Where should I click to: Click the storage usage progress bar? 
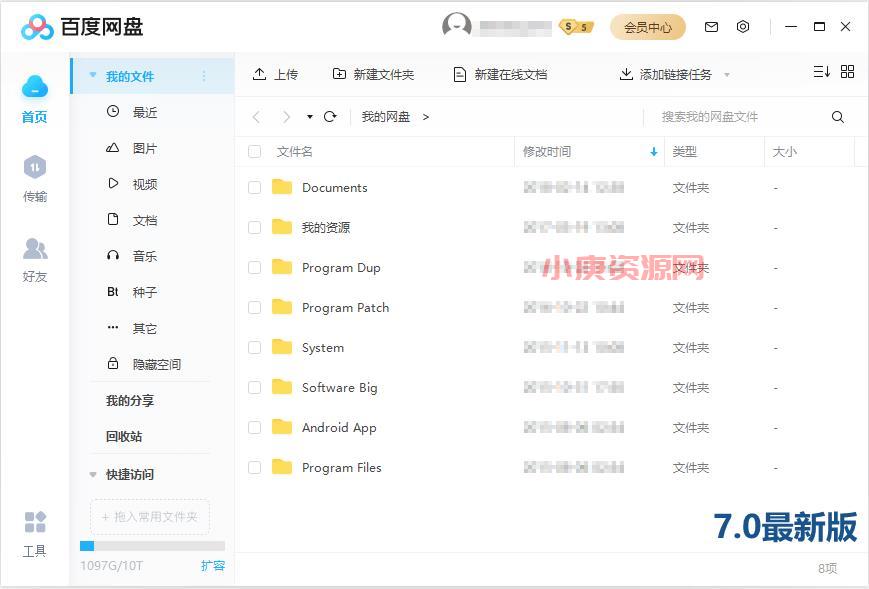[x=152, y=546]
